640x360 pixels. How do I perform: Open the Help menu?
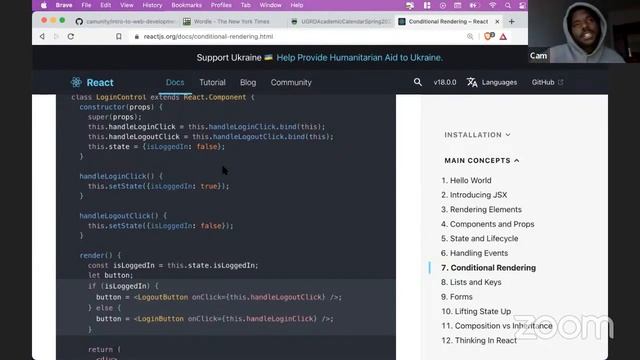pyautogui.click(x=297, y=5)
